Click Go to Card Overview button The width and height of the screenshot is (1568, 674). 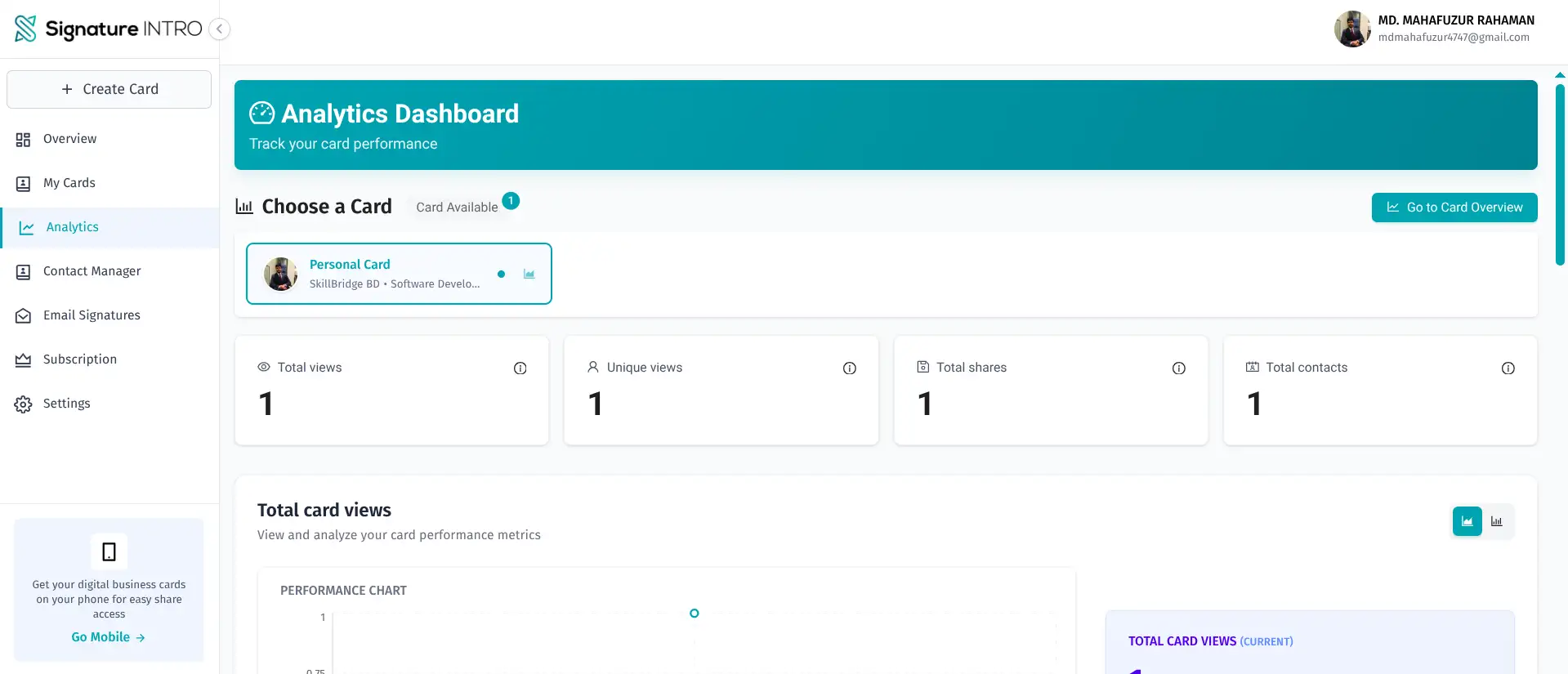(x=1454, y=208)
